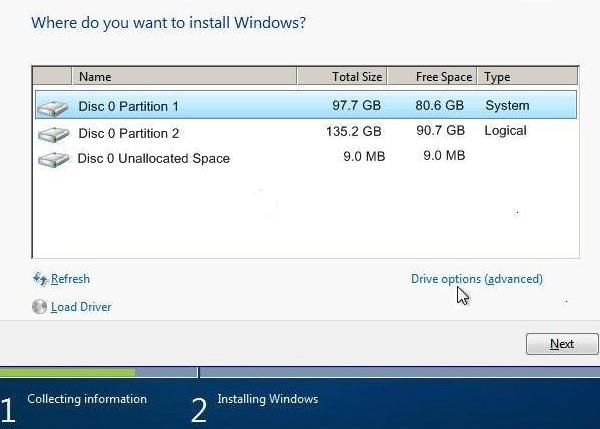Click the green installation progress bar
Image resolution: width=600 pixels, height=429 pixels.
(67, 372)
